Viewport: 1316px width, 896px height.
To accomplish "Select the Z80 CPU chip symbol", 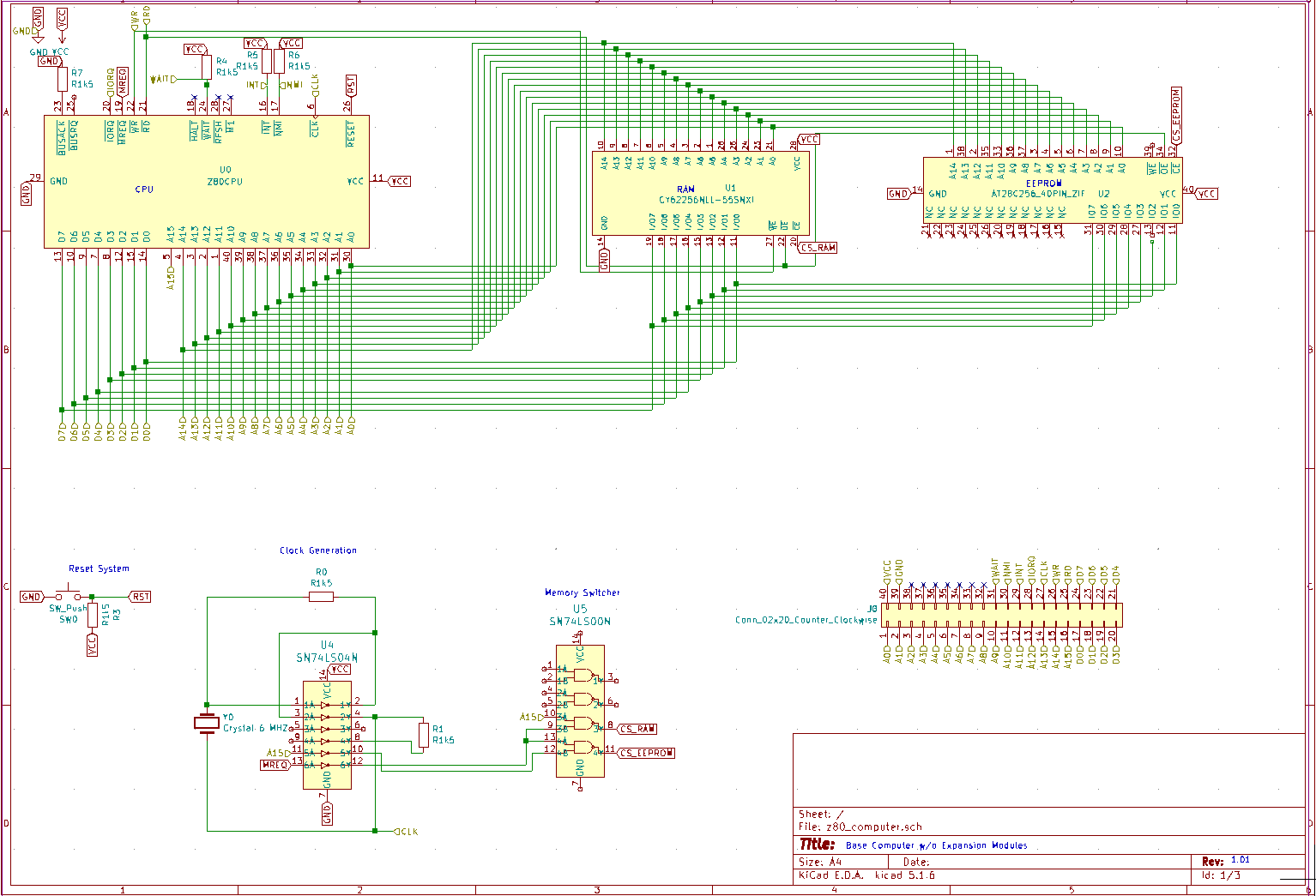I will tap(206, 182).
